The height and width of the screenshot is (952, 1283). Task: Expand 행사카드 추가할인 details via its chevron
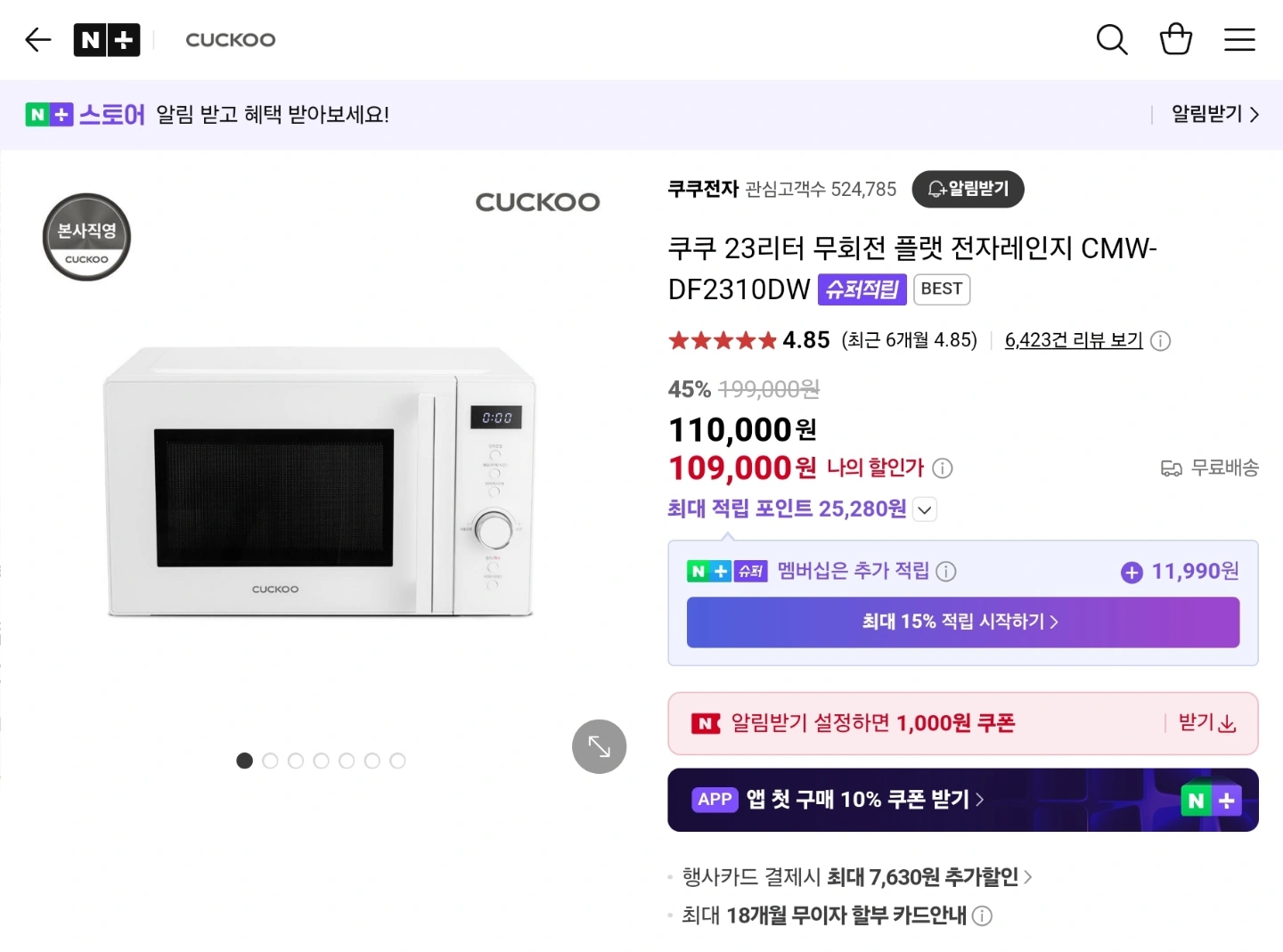tap(1031, 876)
